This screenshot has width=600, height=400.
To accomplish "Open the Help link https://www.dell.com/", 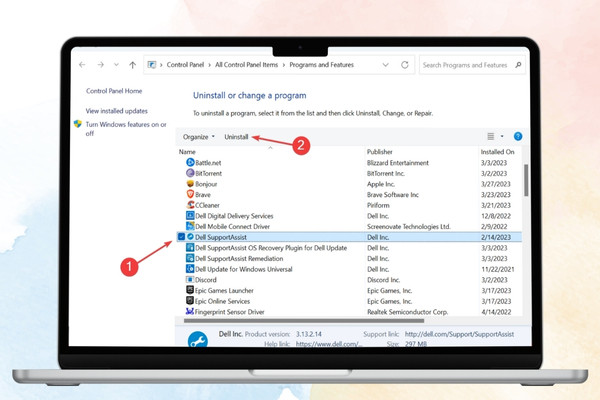I will coord(329,344).
